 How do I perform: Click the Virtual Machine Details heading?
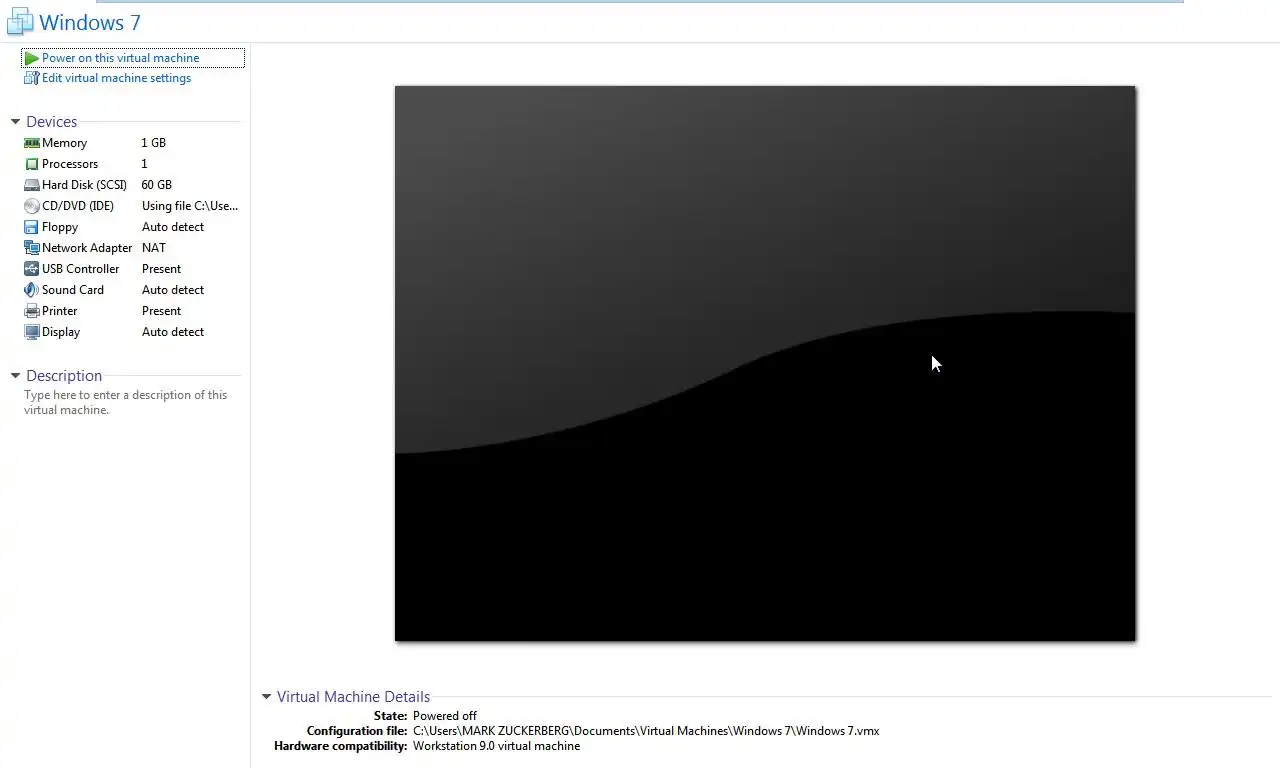(x=354, y=697)
